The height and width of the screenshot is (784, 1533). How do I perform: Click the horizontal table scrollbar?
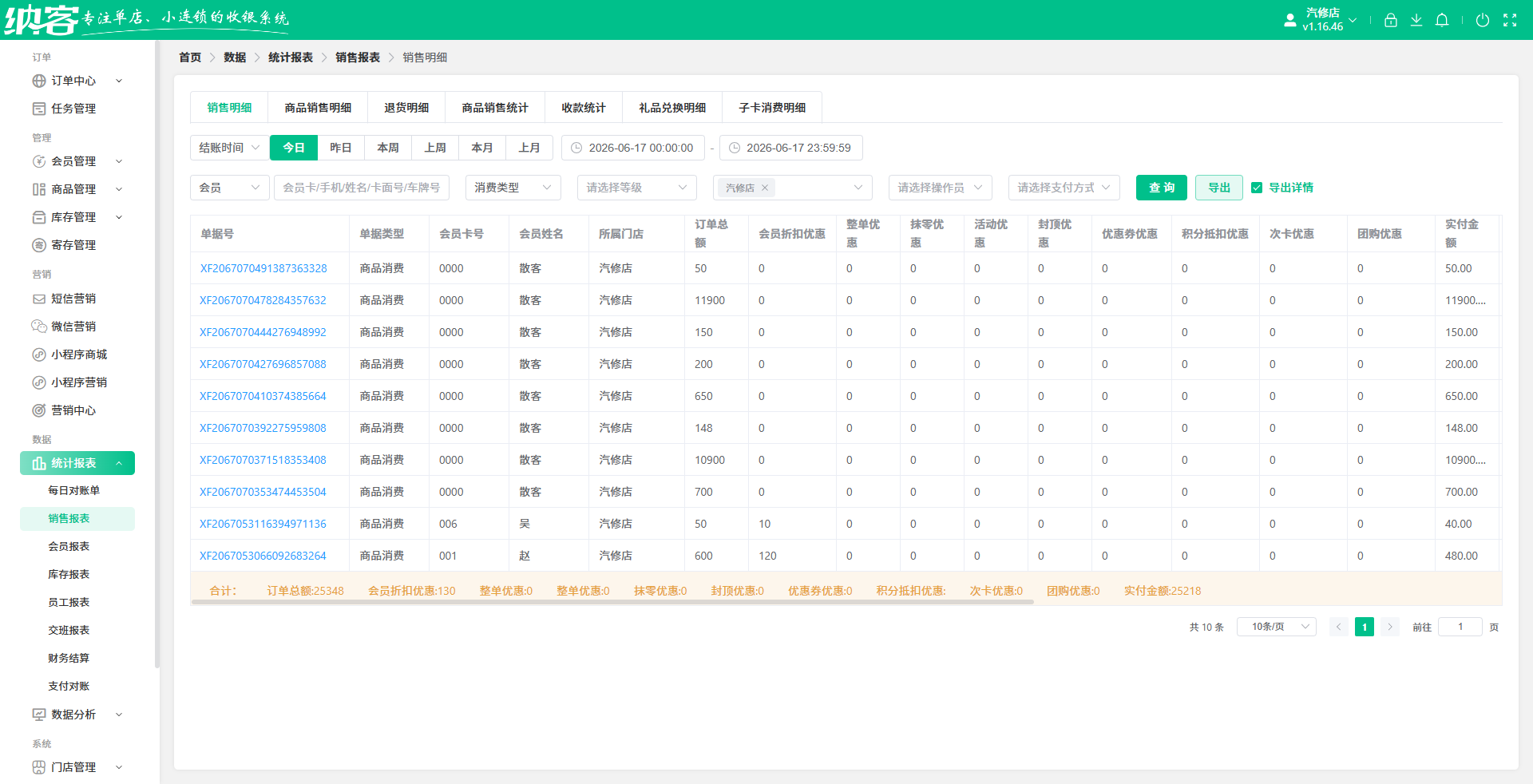point(612,602)
